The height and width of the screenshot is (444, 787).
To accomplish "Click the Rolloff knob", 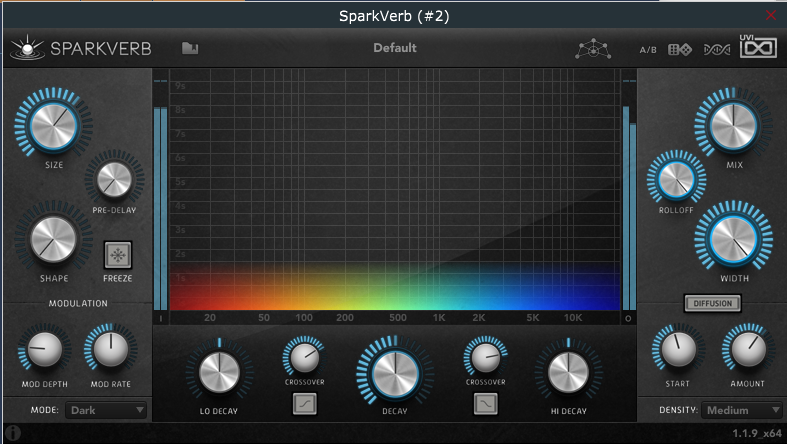I will (676, 180).
